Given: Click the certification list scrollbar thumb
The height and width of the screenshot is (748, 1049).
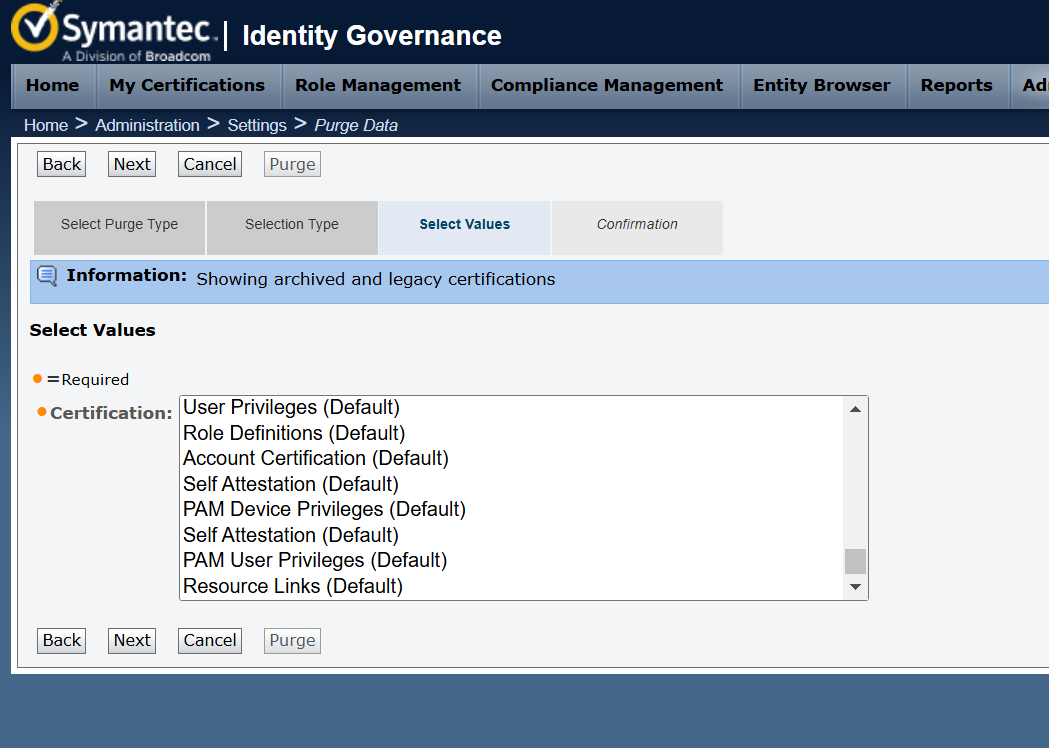Looking at the screenshot, I should tap(855, 561).
